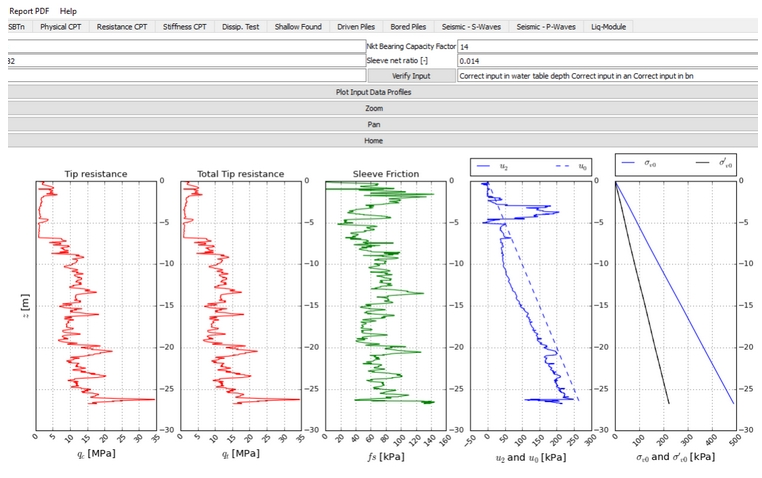Go to the Resistance CPT tab
The height and width of the screenshot is (478, 762).
(124, 27)
